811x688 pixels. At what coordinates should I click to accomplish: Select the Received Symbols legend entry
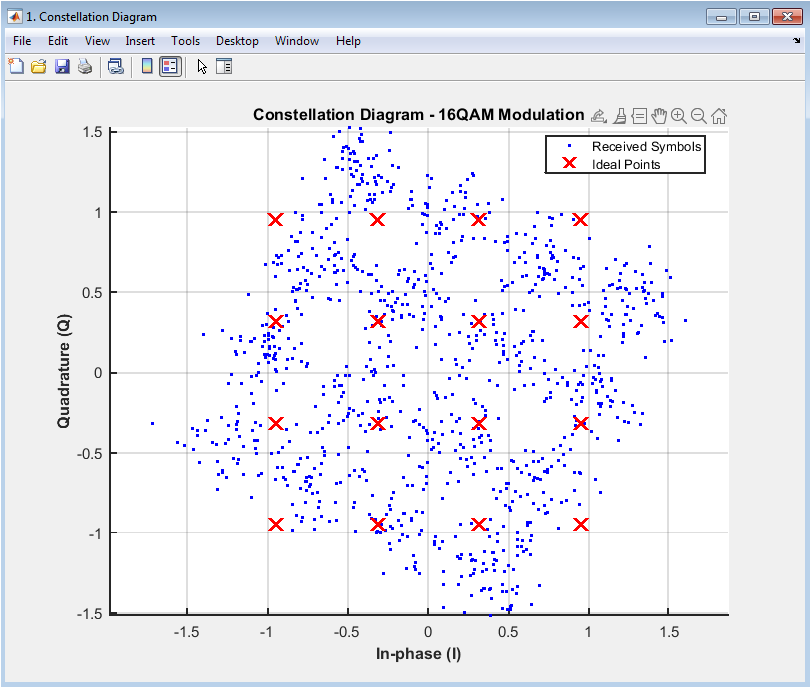[x=646, y=146]
